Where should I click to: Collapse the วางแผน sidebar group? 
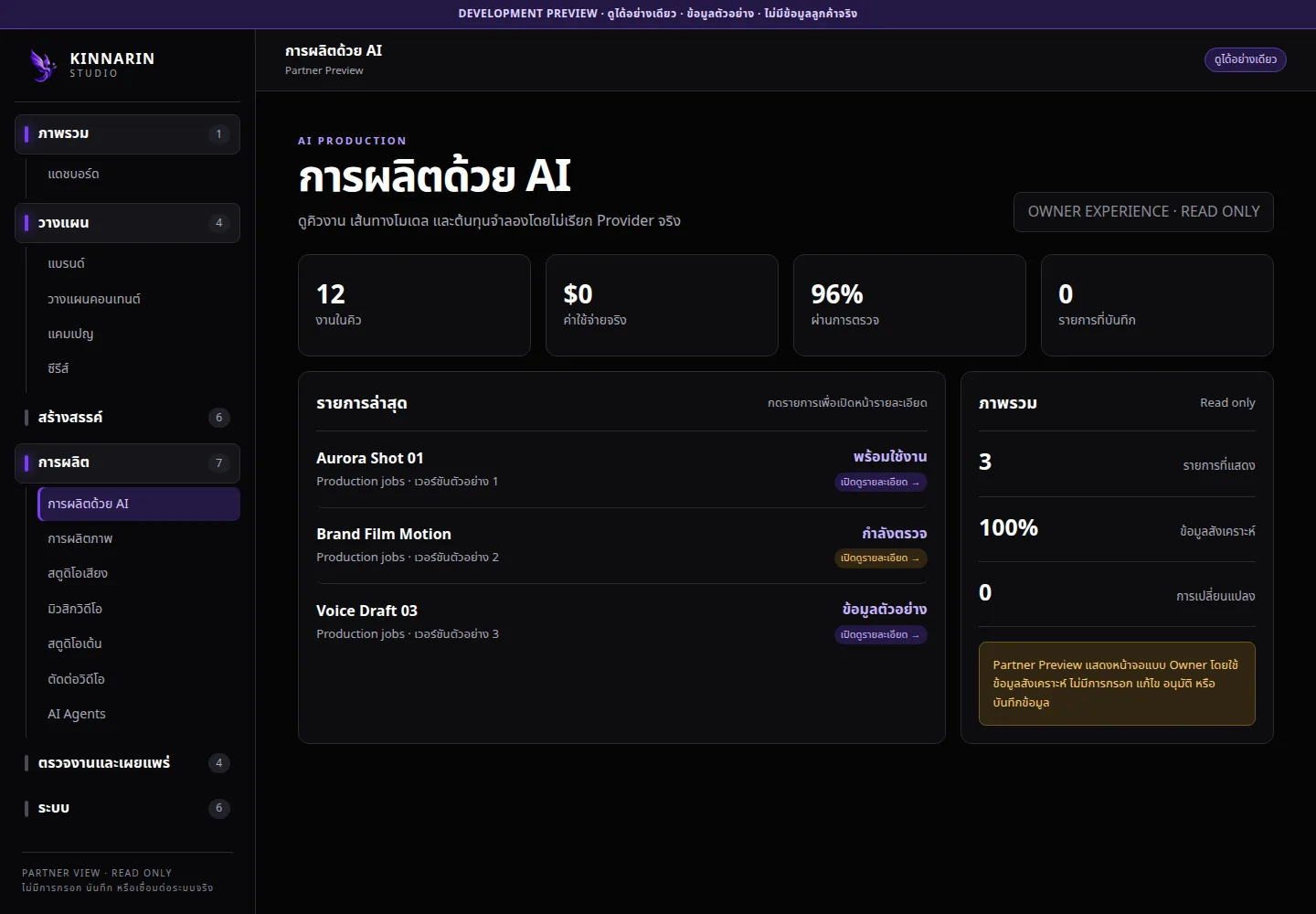[127, 223]
